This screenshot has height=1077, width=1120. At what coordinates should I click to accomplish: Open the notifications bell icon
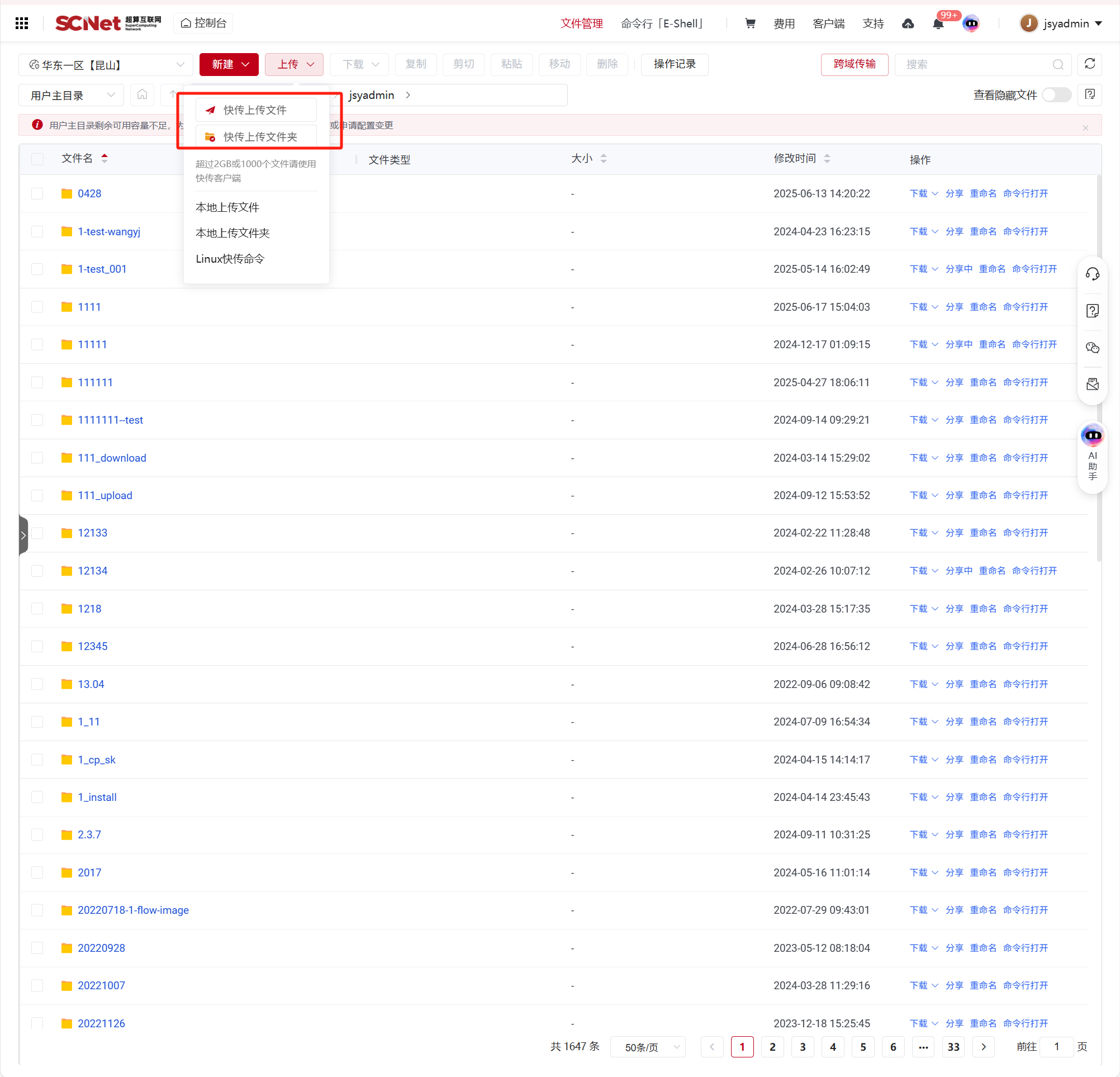click(938, 24)
